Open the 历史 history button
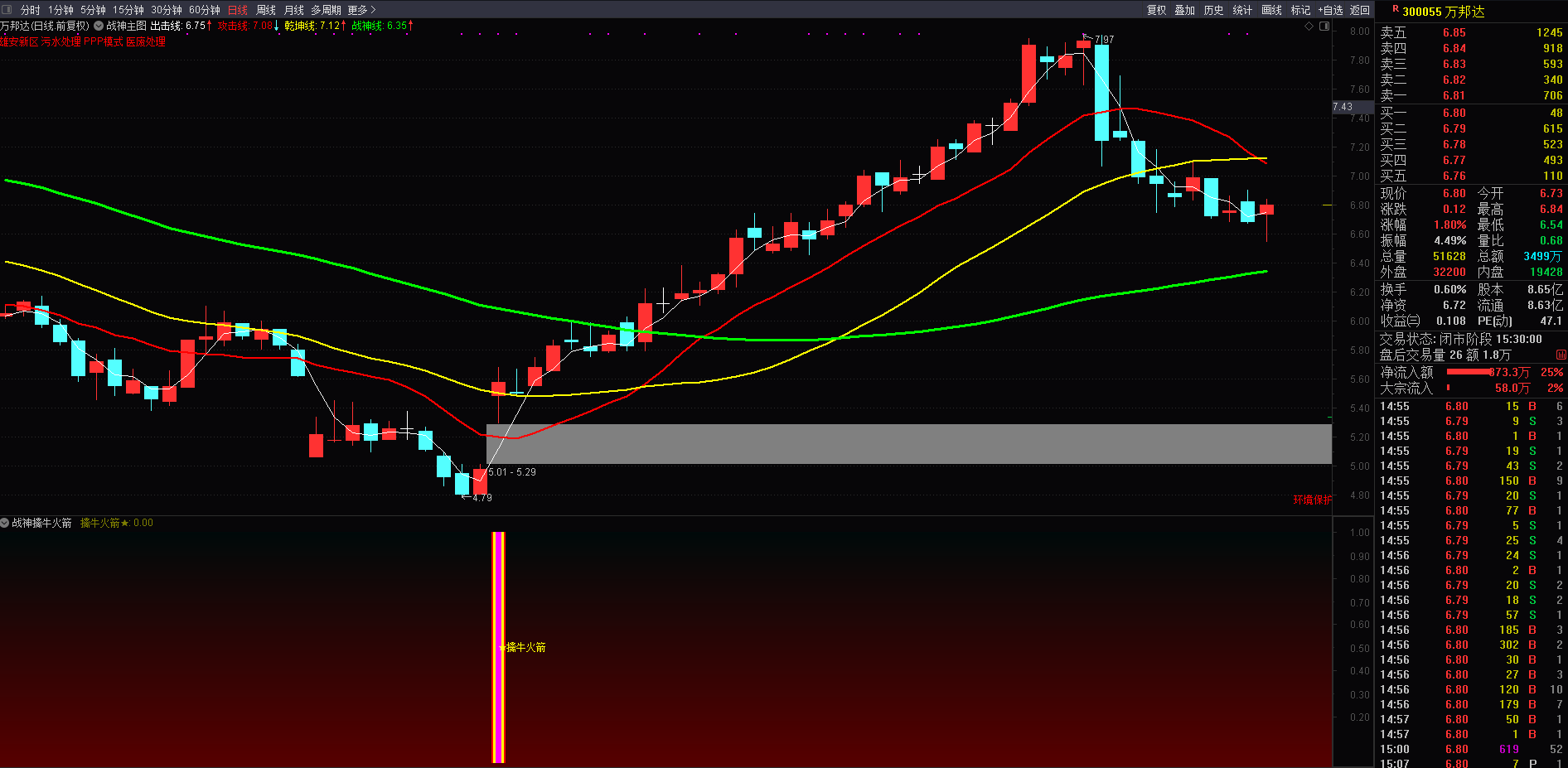 tap(1214, 10)
